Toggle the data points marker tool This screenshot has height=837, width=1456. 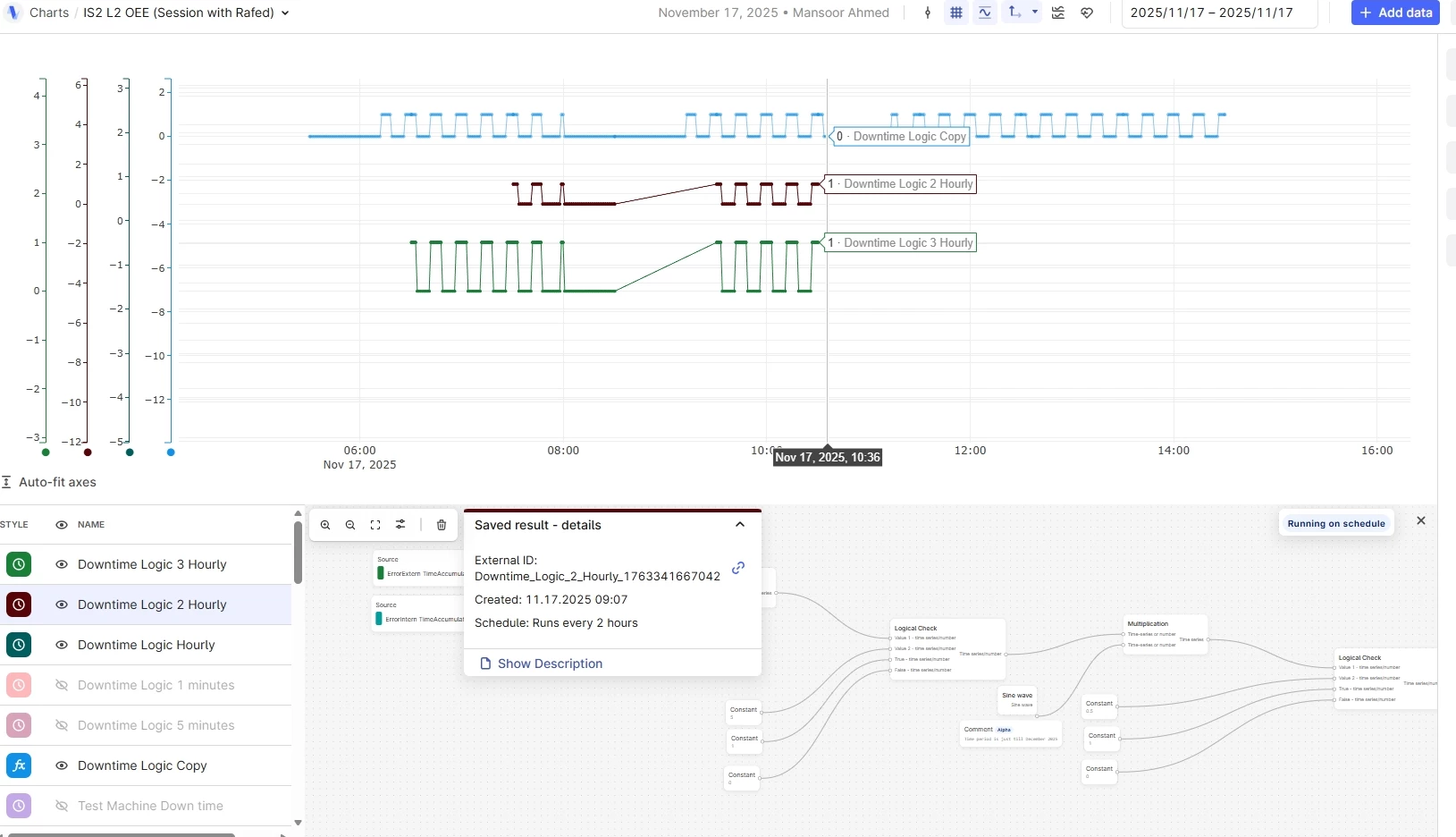click(928, 13)
